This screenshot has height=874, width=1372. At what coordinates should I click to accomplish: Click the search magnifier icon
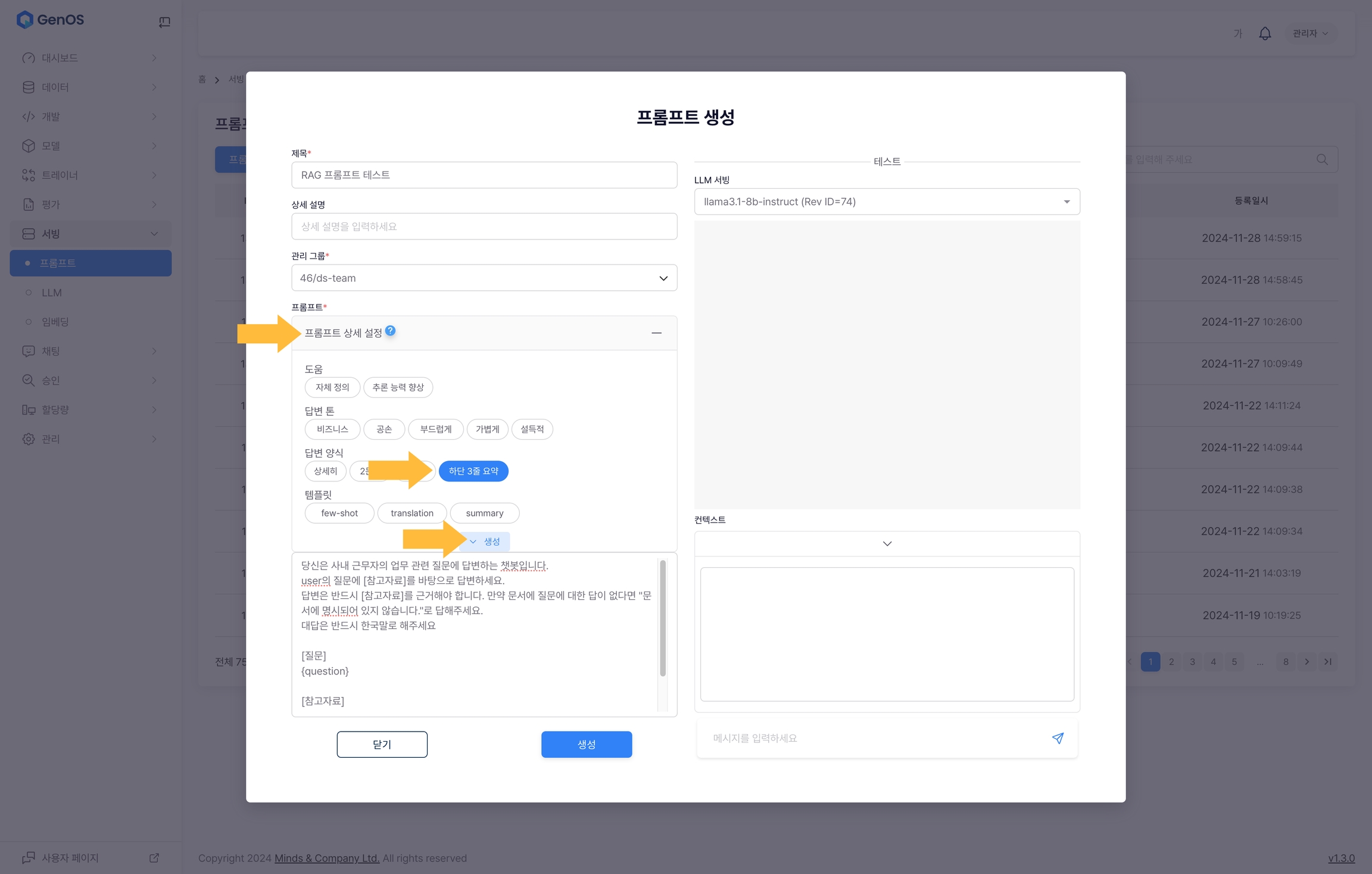pos(1322,160)
